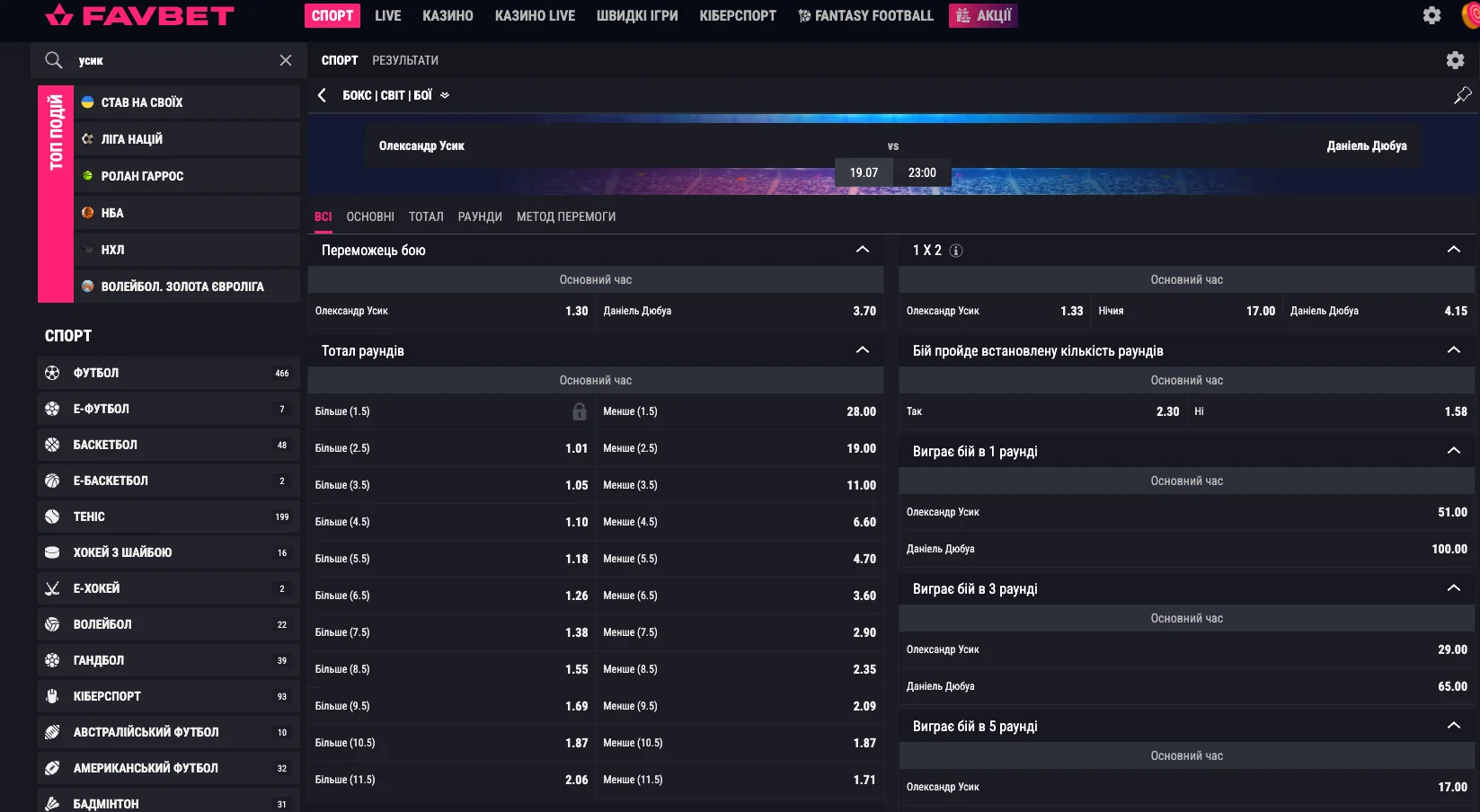Open the Швидкі ігри menu
Image resolution: width=1480 pixels, height=812 pixels.
[x=637, y=15]
